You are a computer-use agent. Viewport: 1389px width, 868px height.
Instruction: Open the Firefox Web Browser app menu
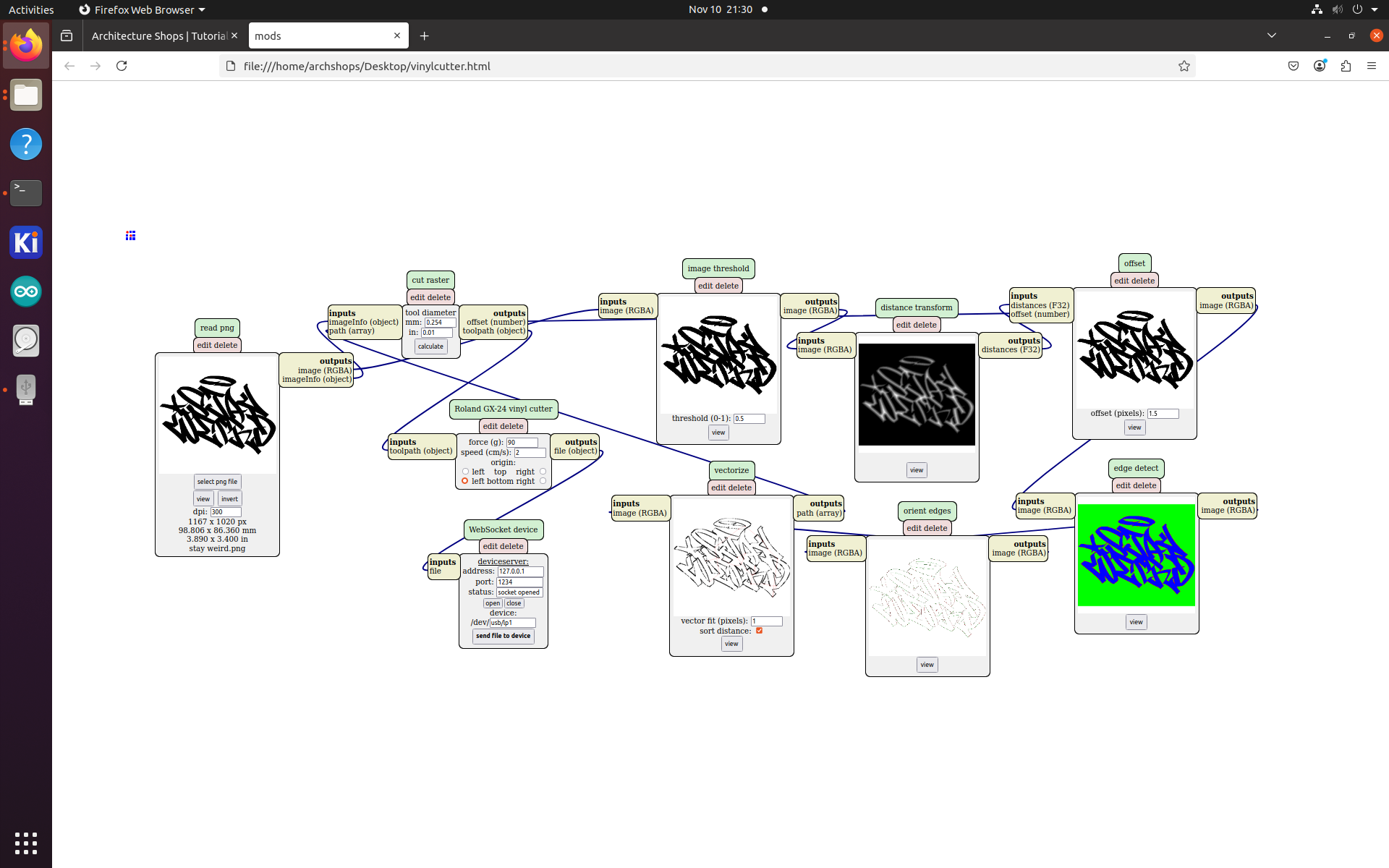[142, 9]
